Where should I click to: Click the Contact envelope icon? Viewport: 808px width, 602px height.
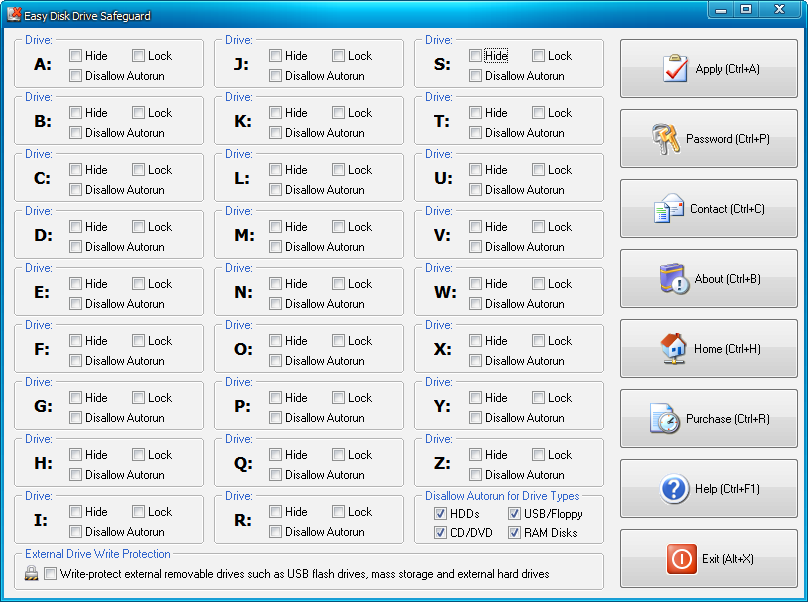[668, 209]
